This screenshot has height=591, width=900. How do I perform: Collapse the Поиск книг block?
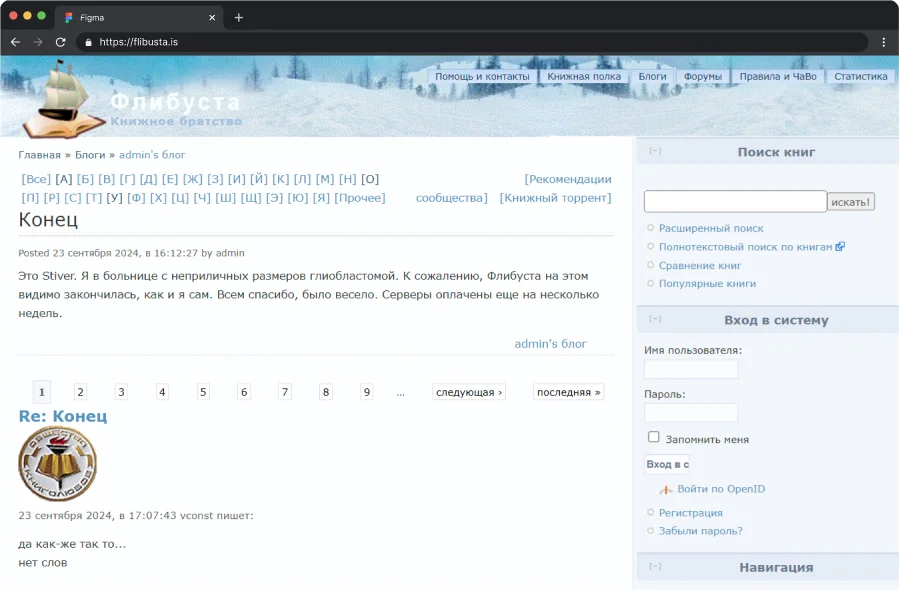(x=655, y=152)
